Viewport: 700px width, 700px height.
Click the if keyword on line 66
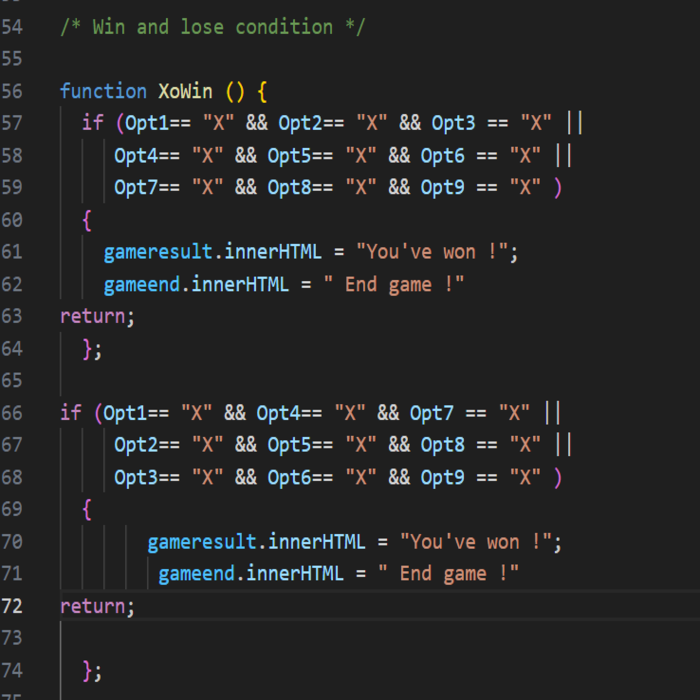pos(70,412)
